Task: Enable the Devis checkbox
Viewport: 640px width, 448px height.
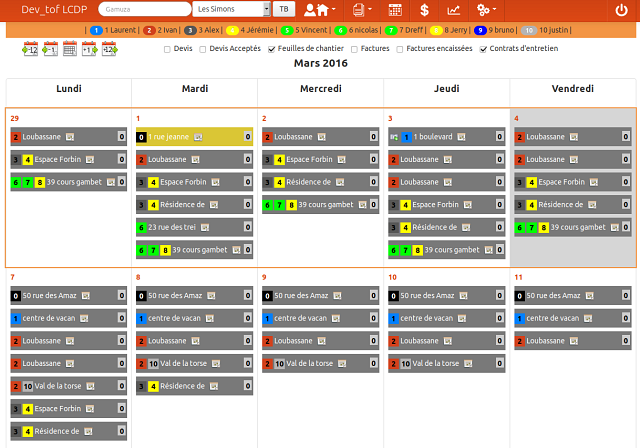Action: coord(166,48)
